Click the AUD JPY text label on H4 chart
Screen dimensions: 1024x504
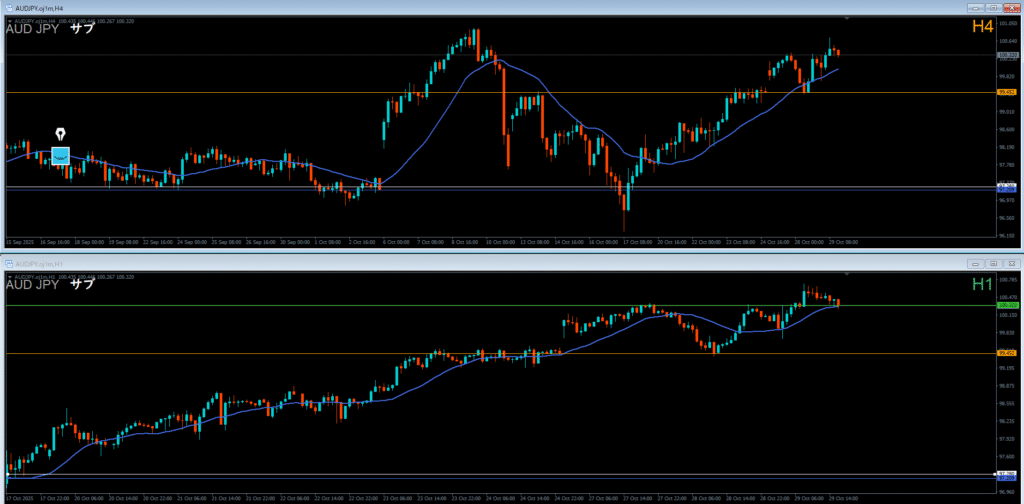(32, 29)
